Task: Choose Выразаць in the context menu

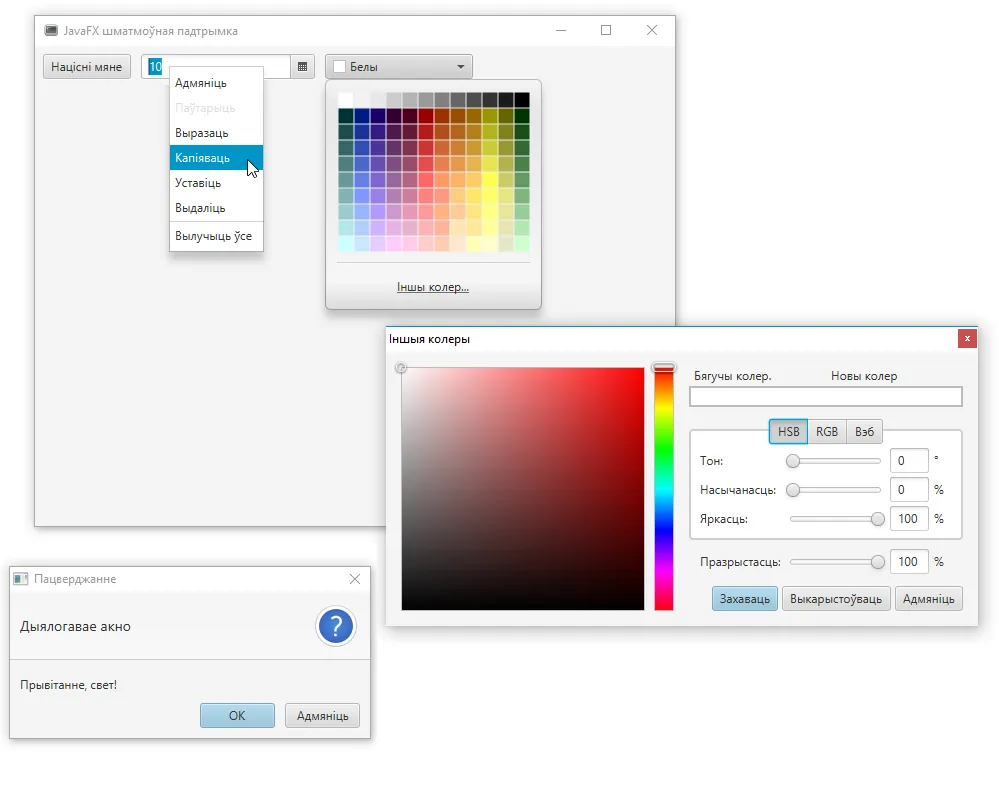Action: pyautogui.click(x=216, y=133)
